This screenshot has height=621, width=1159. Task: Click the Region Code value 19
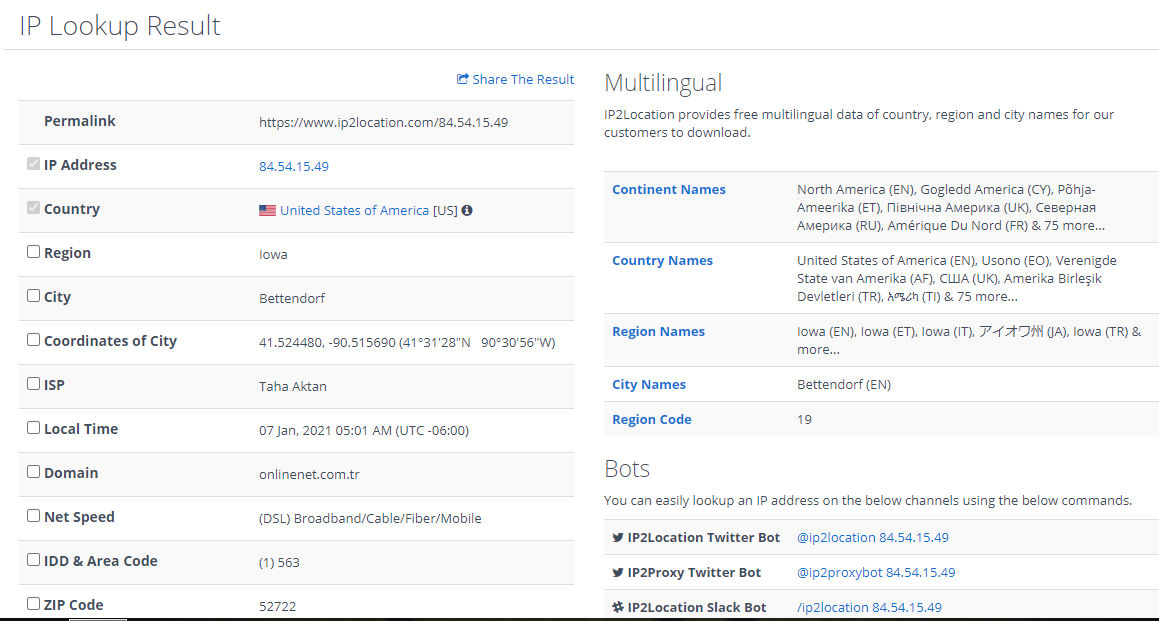(804, 419)
